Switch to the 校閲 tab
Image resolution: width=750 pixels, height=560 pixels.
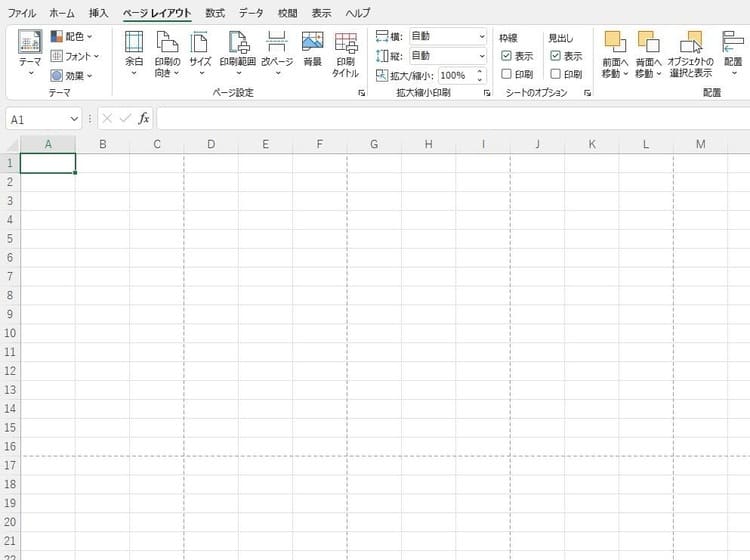tap(287, 13)
